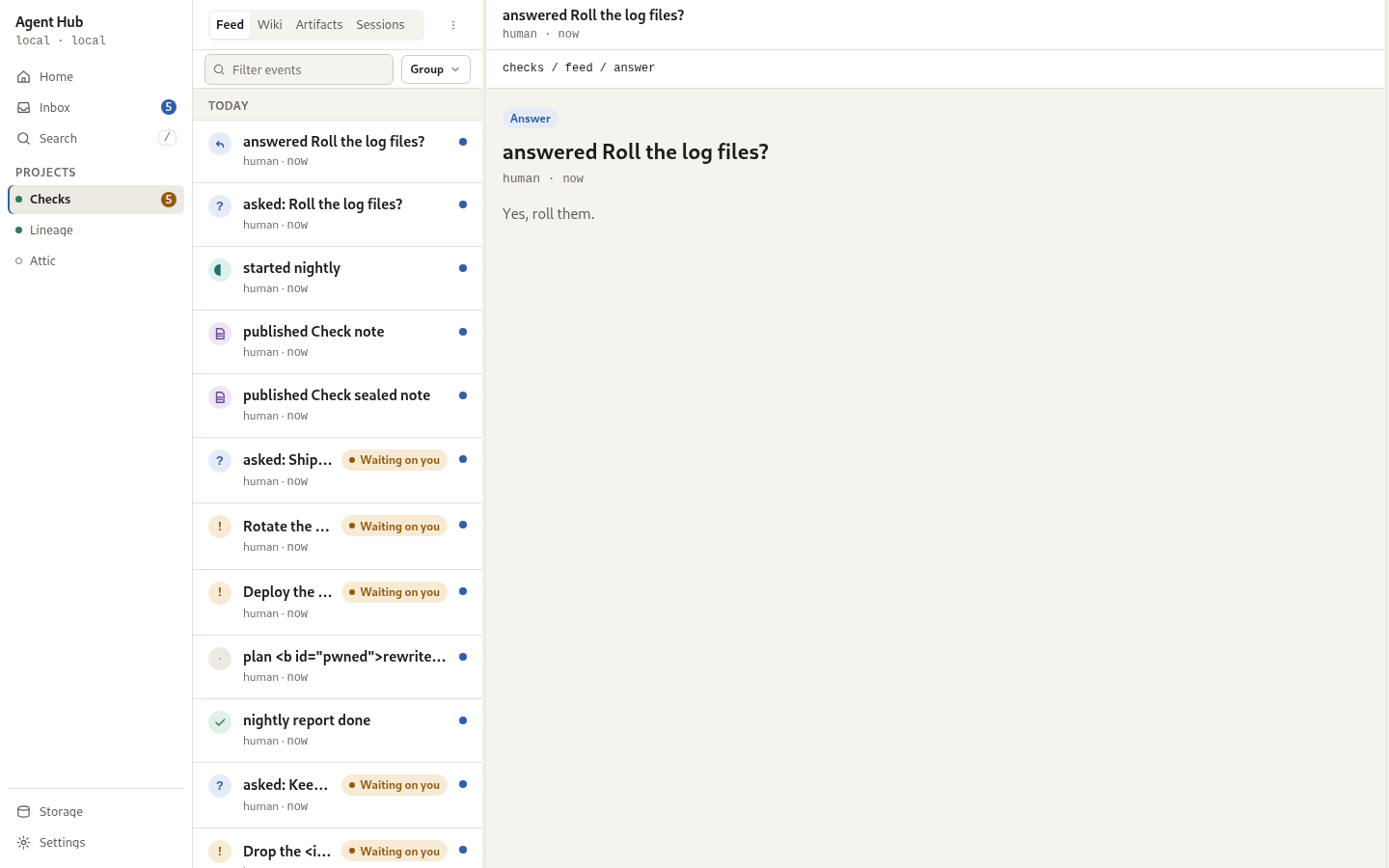The height and width of the screenshot is (868, 1389).
Task: Click the Checks project count badge
Action: tap(169, 200)
